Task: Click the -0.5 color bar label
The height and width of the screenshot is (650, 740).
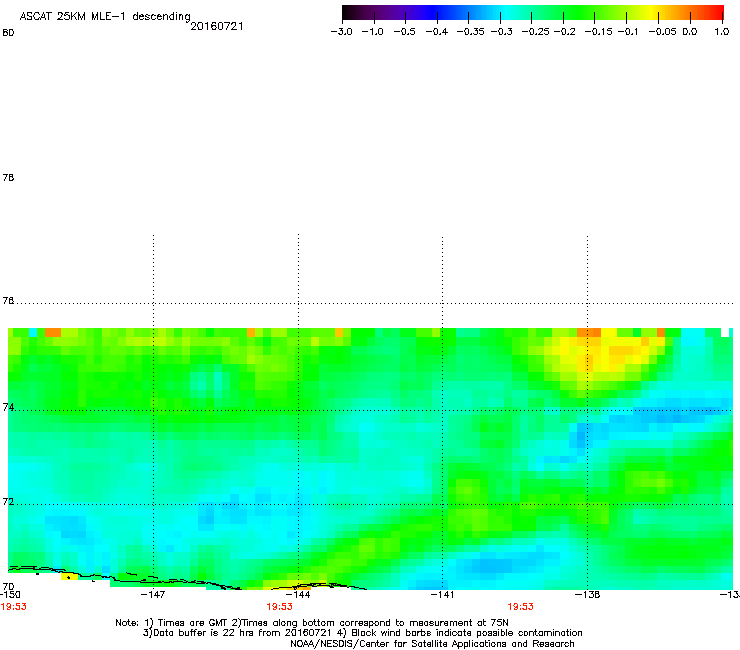Action: (x=404, y=32)
